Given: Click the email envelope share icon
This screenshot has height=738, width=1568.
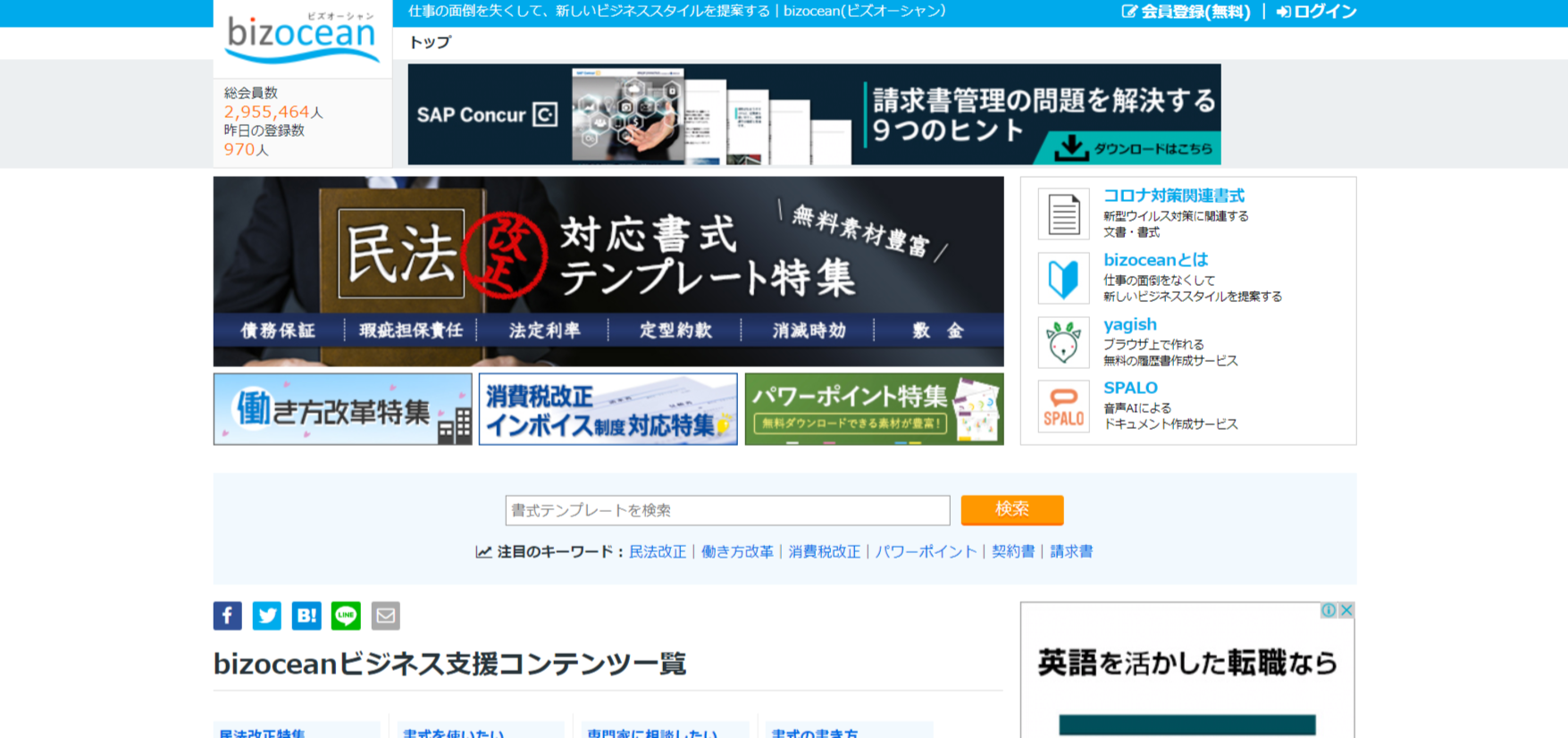Looking at the screenshot, I should click(x=385, y=616).
